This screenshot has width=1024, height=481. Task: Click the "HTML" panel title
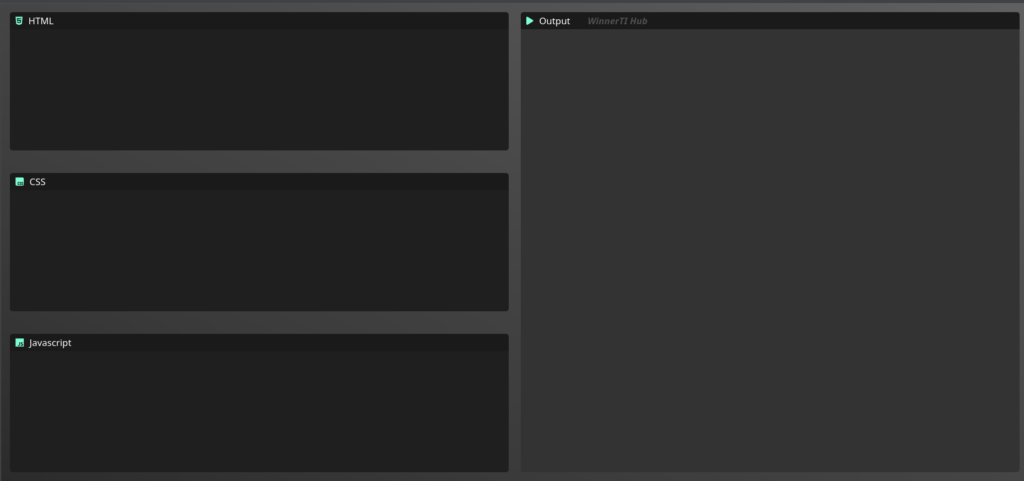point(41,21)
